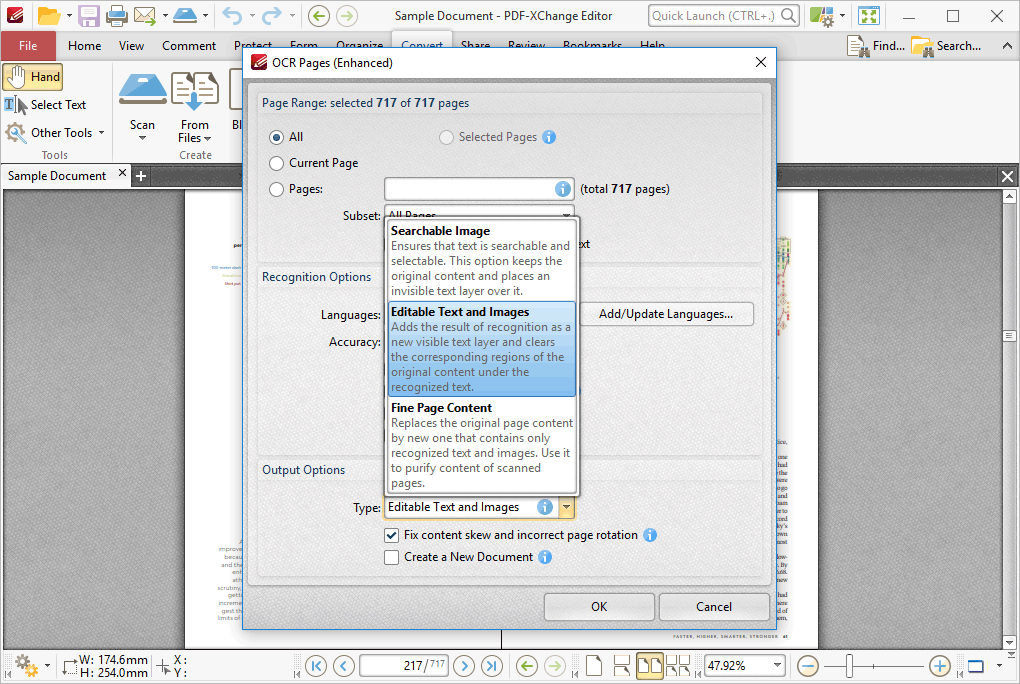This screenshot has height=684, width=1020.
Task: Zoom in with plus button
Action: click(939, 666)
